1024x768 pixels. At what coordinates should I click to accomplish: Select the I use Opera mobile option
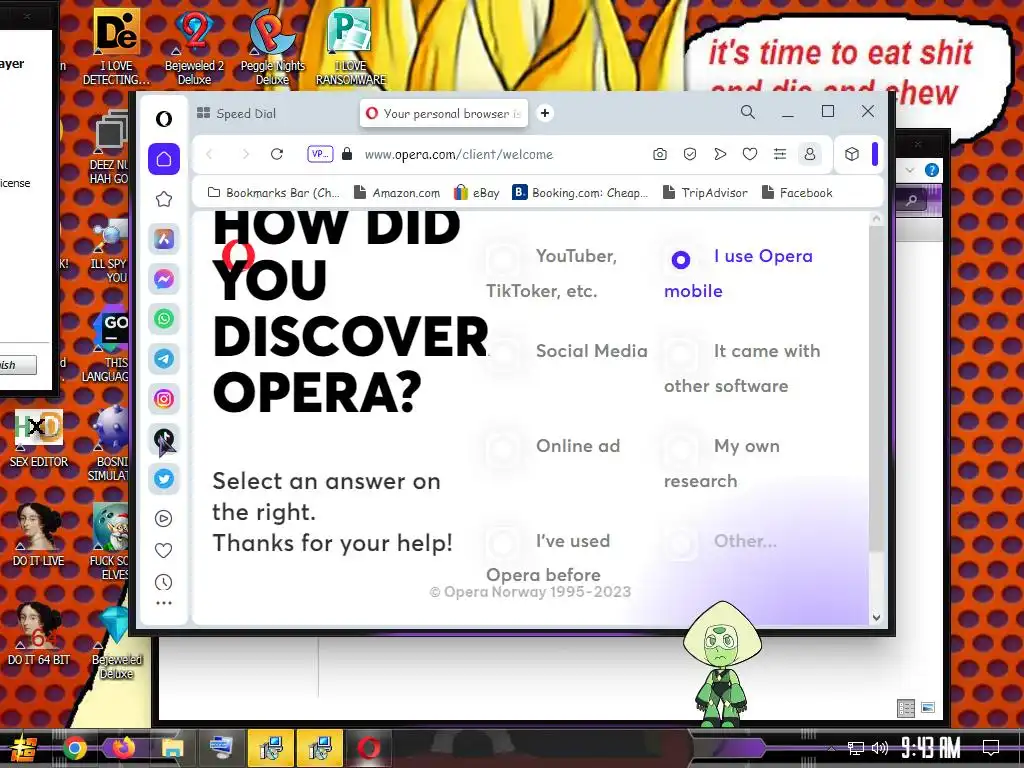[738, 273]
